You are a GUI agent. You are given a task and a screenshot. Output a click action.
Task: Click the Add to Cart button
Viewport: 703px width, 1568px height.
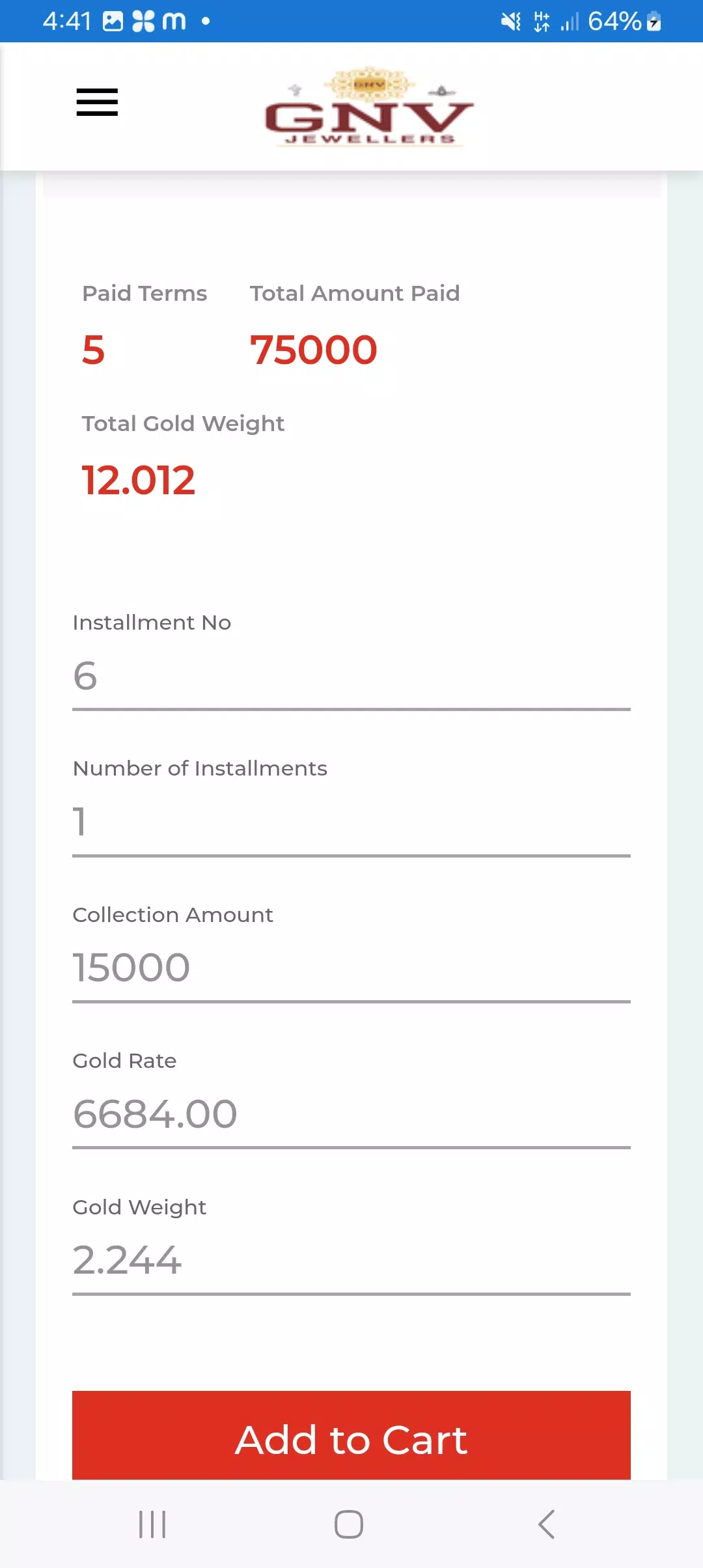[351, 1436]
